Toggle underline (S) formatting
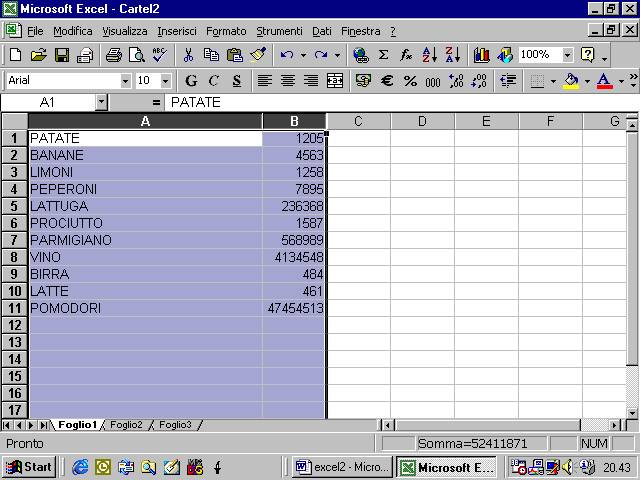Screen dimensions: 640x480 236,81
